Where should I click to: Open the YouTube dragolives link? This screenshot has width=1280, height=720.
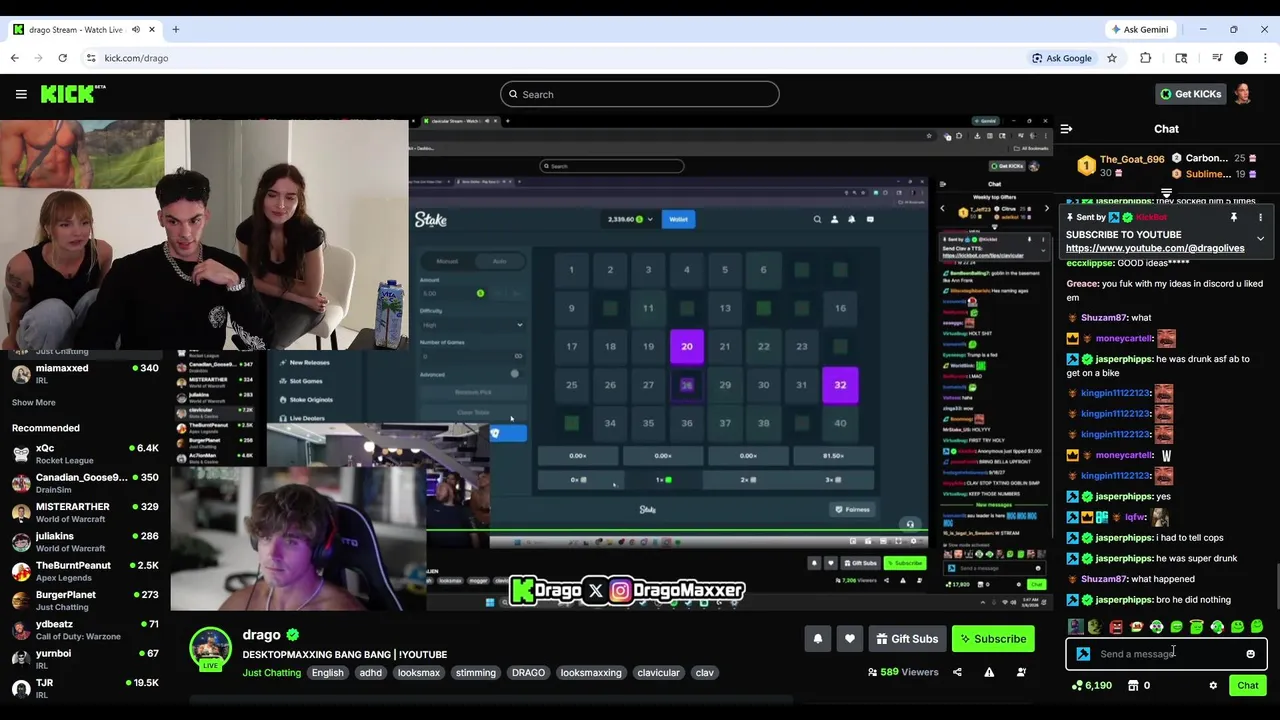tap(1155, 248)
